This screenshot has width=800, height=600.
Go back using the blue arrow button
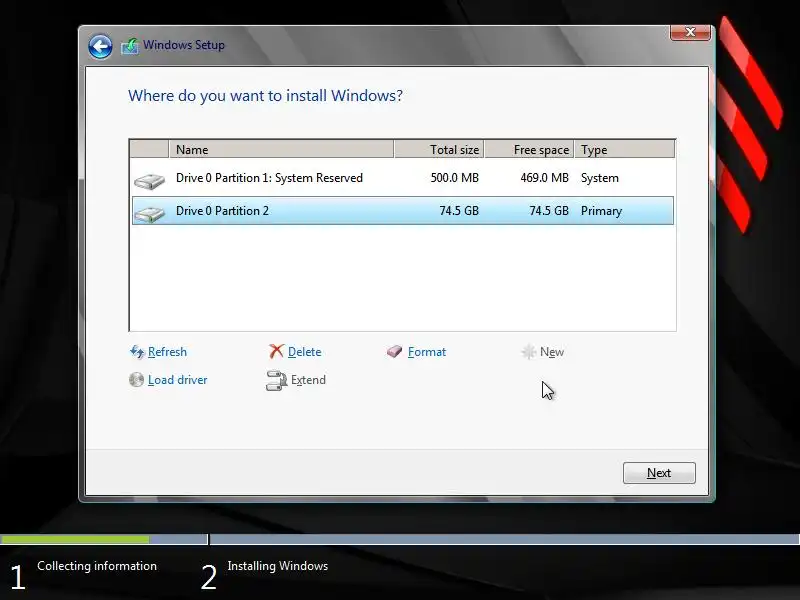click(x=100, y=46)
